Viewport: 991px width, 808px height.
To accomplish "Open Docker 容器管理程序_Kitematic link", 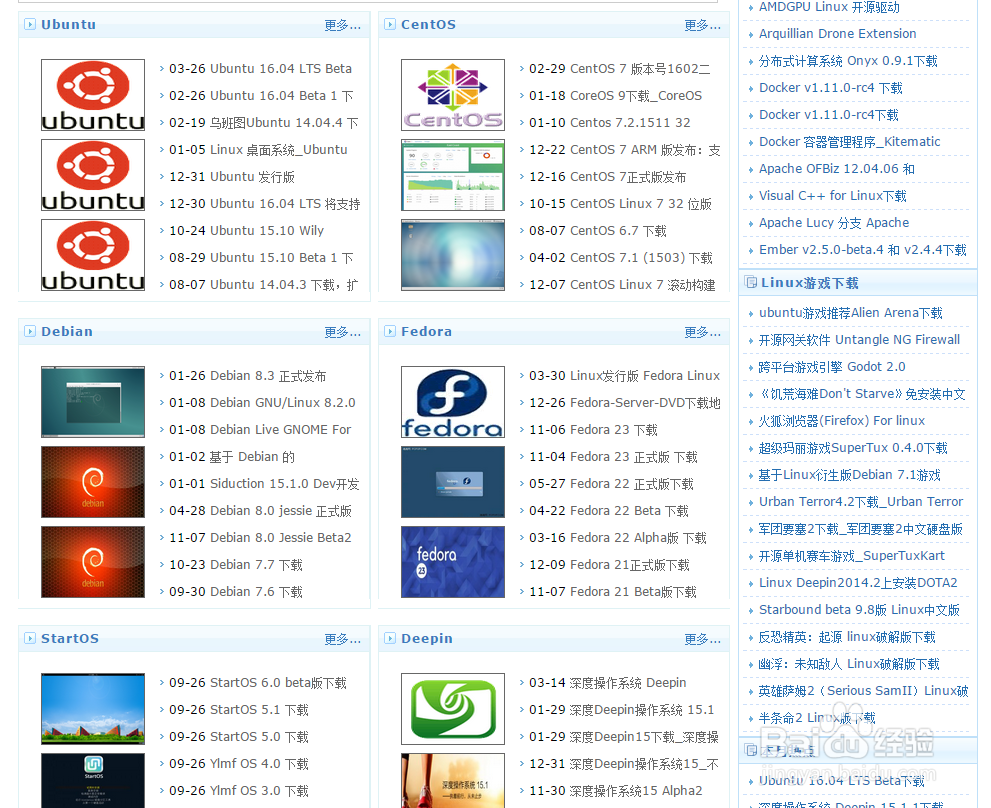I will [849, 142].
